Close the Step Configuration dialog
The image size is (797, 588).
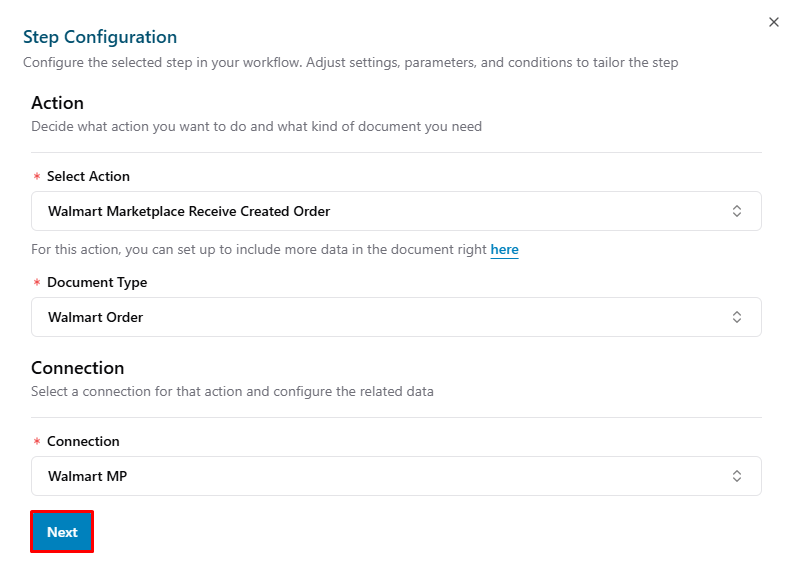click(774, 22)
